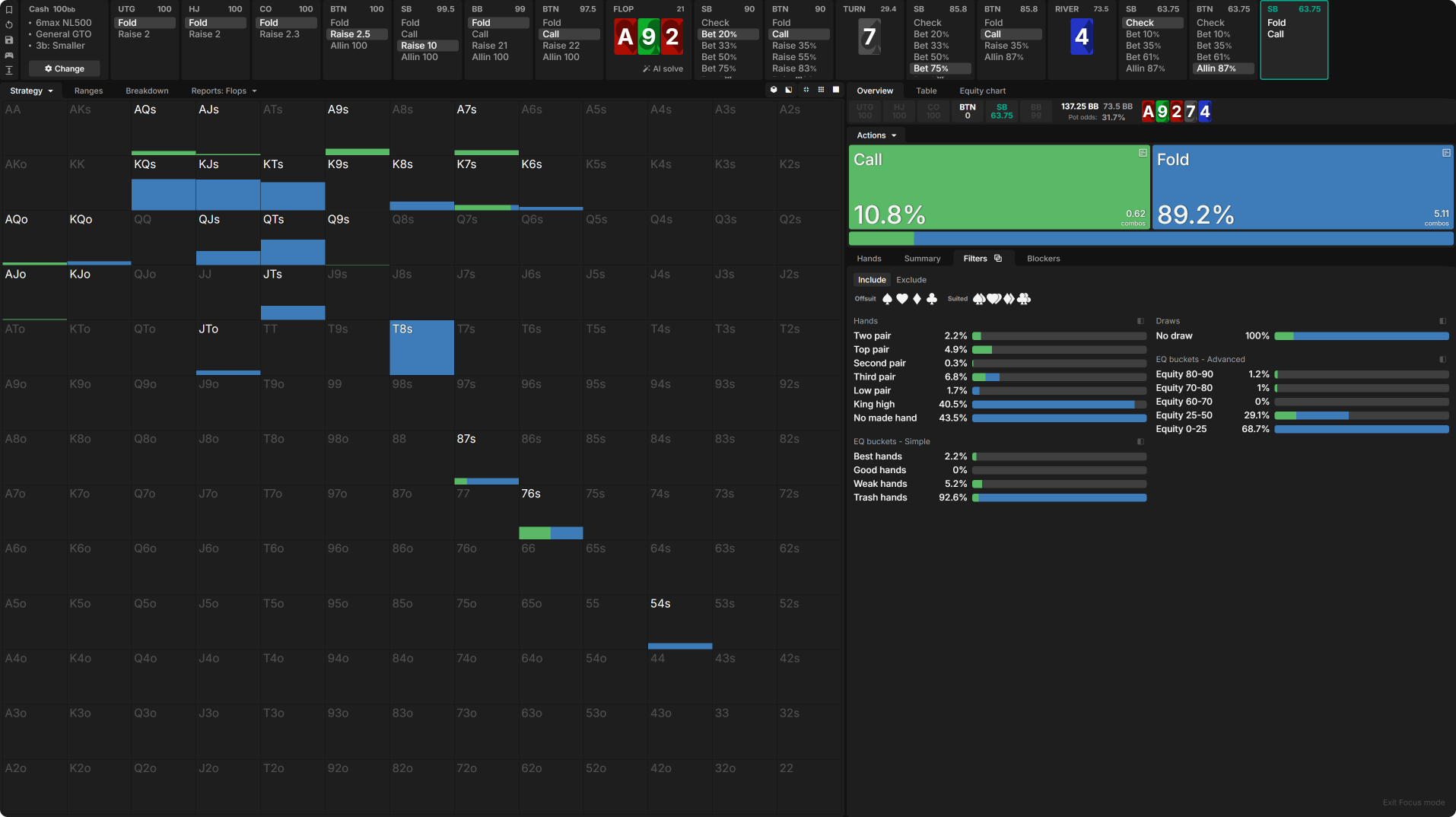1456x817 pixels.
Task: Open the Actions dropdown
Action: (876, 135)
